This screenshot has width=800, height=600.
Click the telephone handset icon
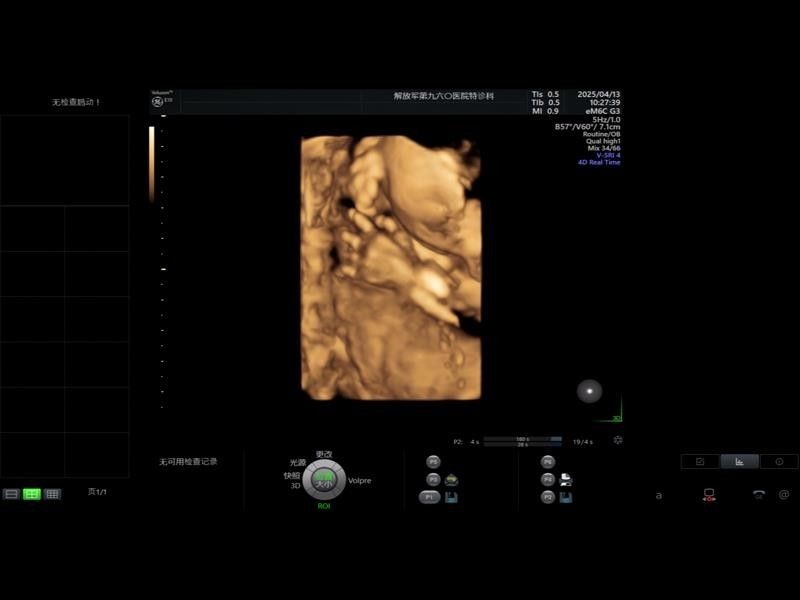(759, 494)
